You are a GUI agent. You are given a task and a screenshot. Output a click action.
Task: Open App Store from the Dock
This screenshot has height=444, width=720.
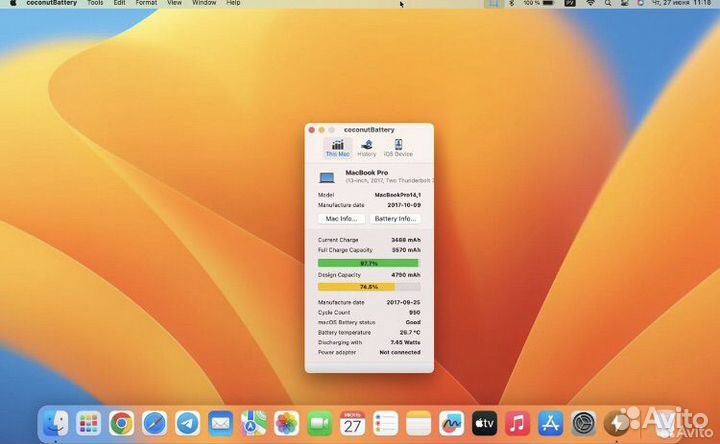tap(551, 423)
